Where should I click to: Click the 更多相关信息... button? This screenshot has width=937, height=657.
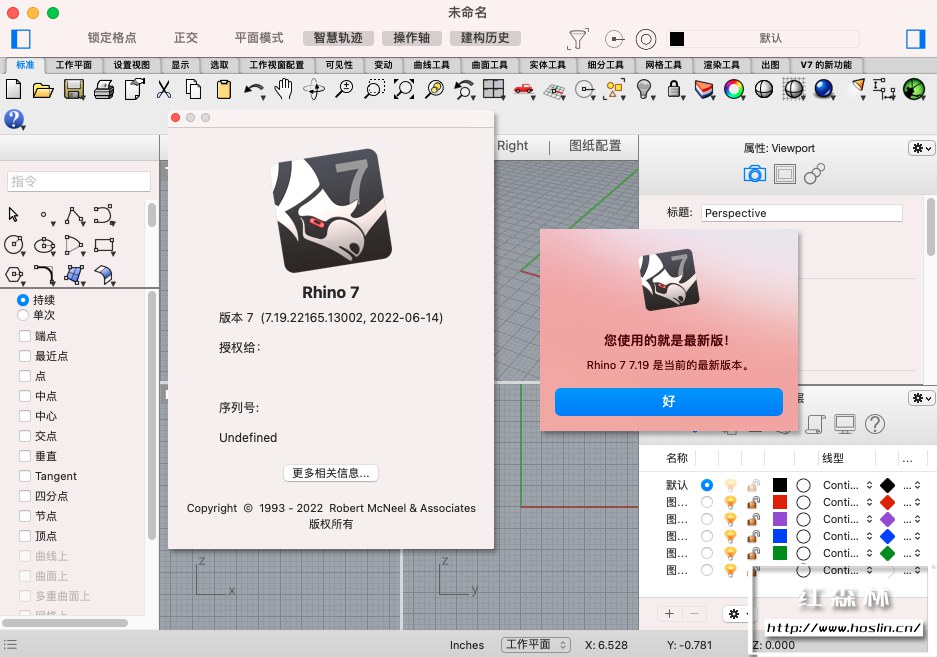pyautogui.click(x=330, y=473)
